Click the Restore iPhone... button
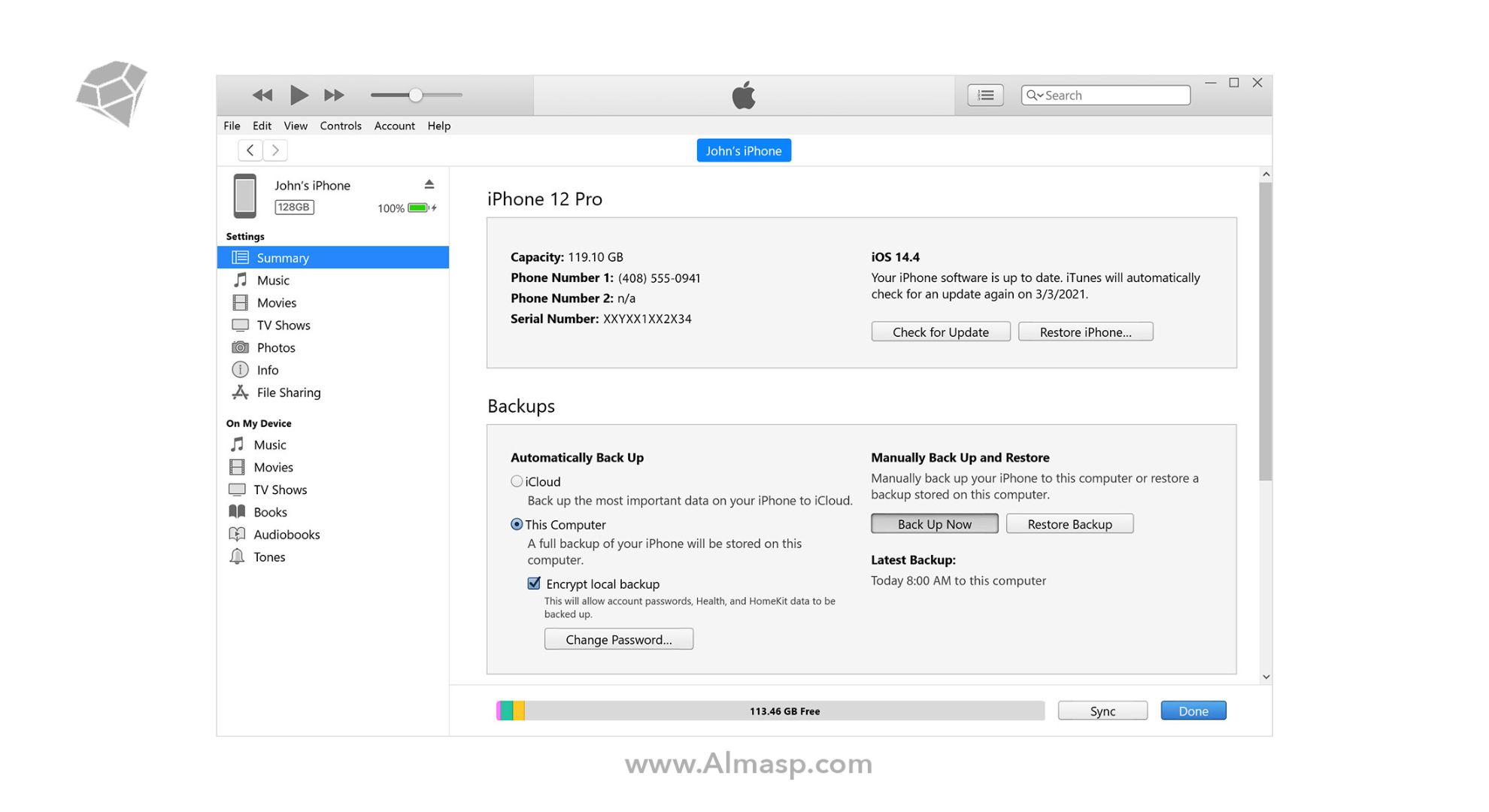The height and width of the screenshot is (812, 1489). [x=1085, y=332]
